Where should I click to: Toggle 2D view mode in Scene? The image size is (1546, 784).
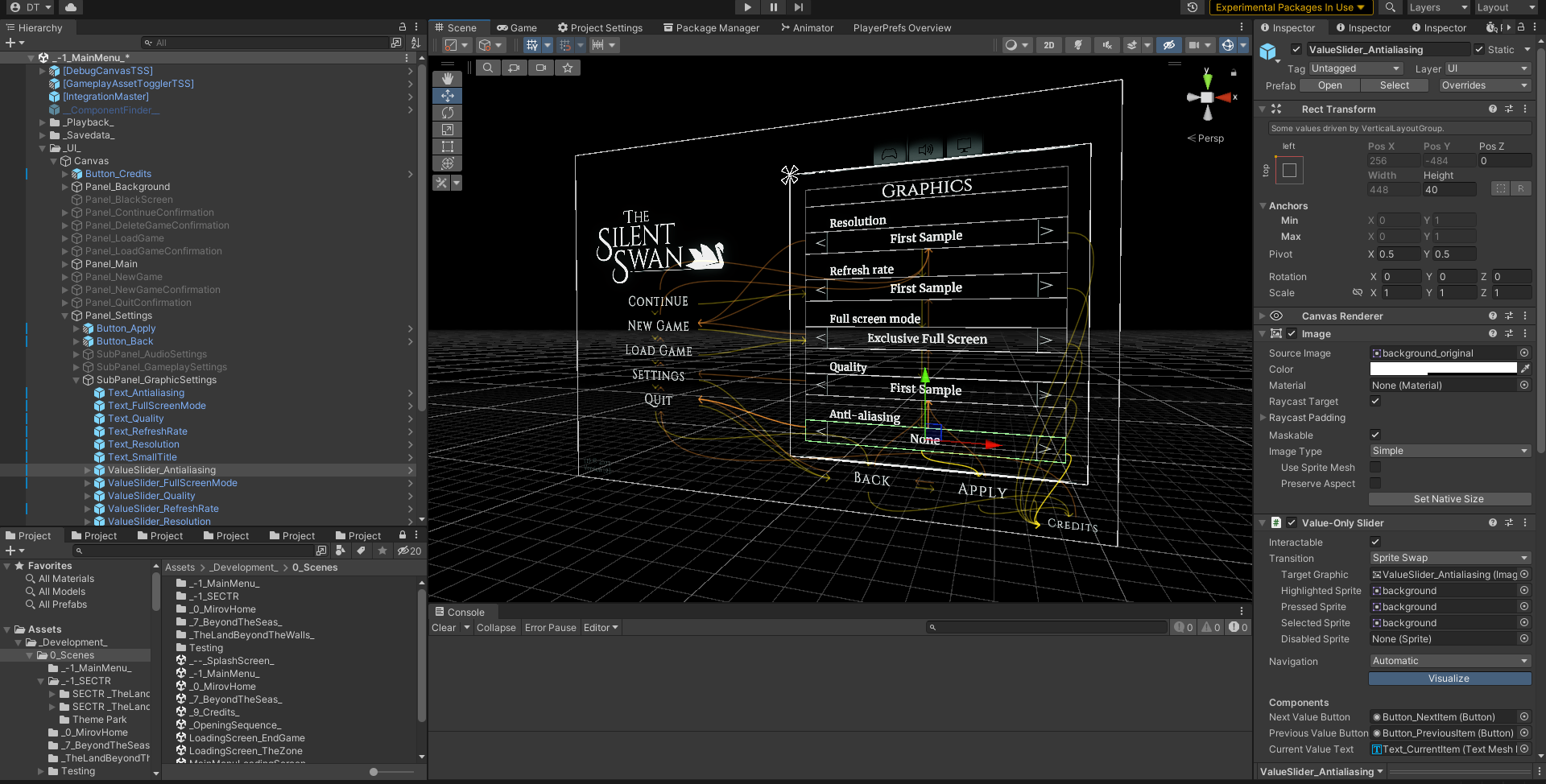pyautogui.click(x=1048, y=45)
